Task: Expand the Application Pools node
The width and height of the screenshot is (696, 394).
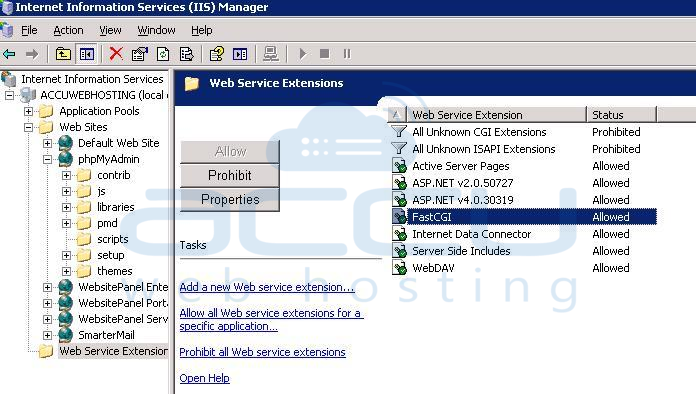Action: point(28,111)
